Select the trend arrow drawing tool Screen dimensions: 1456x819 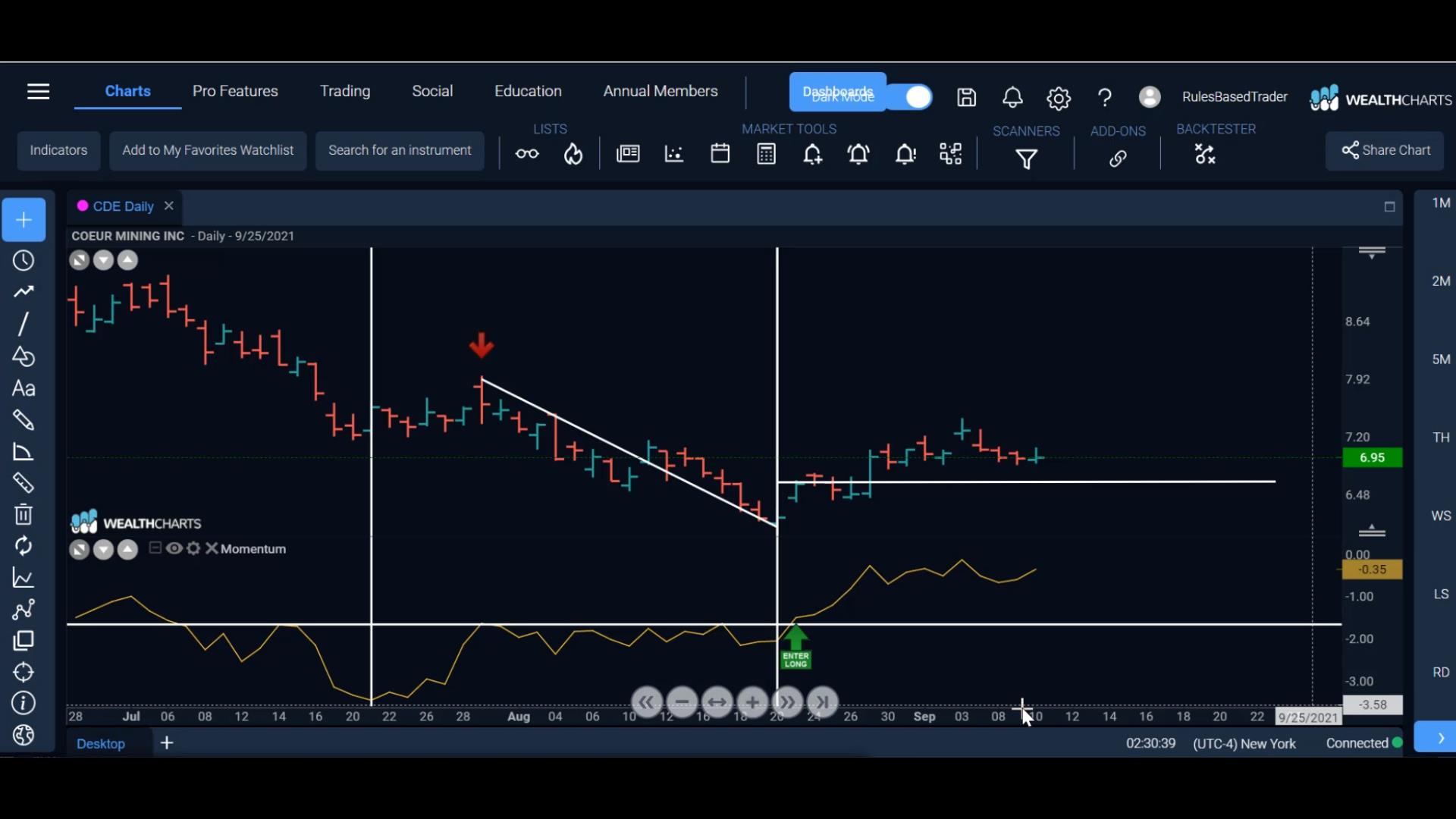[24, 292]
